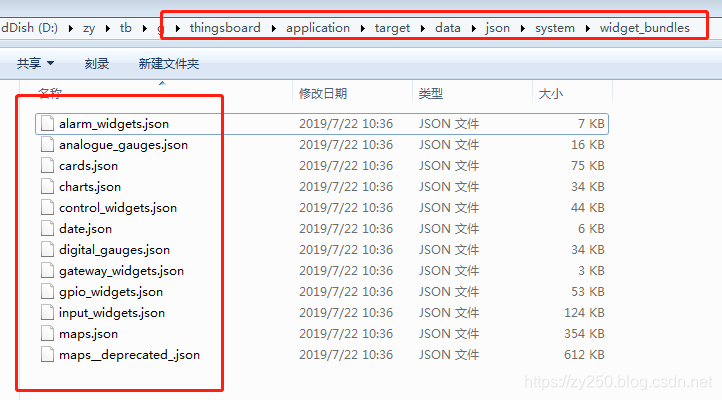Image resolution: width=722 pixels, height=400 pixels.
Task: Select file name date.json
Action: point(85,229)
